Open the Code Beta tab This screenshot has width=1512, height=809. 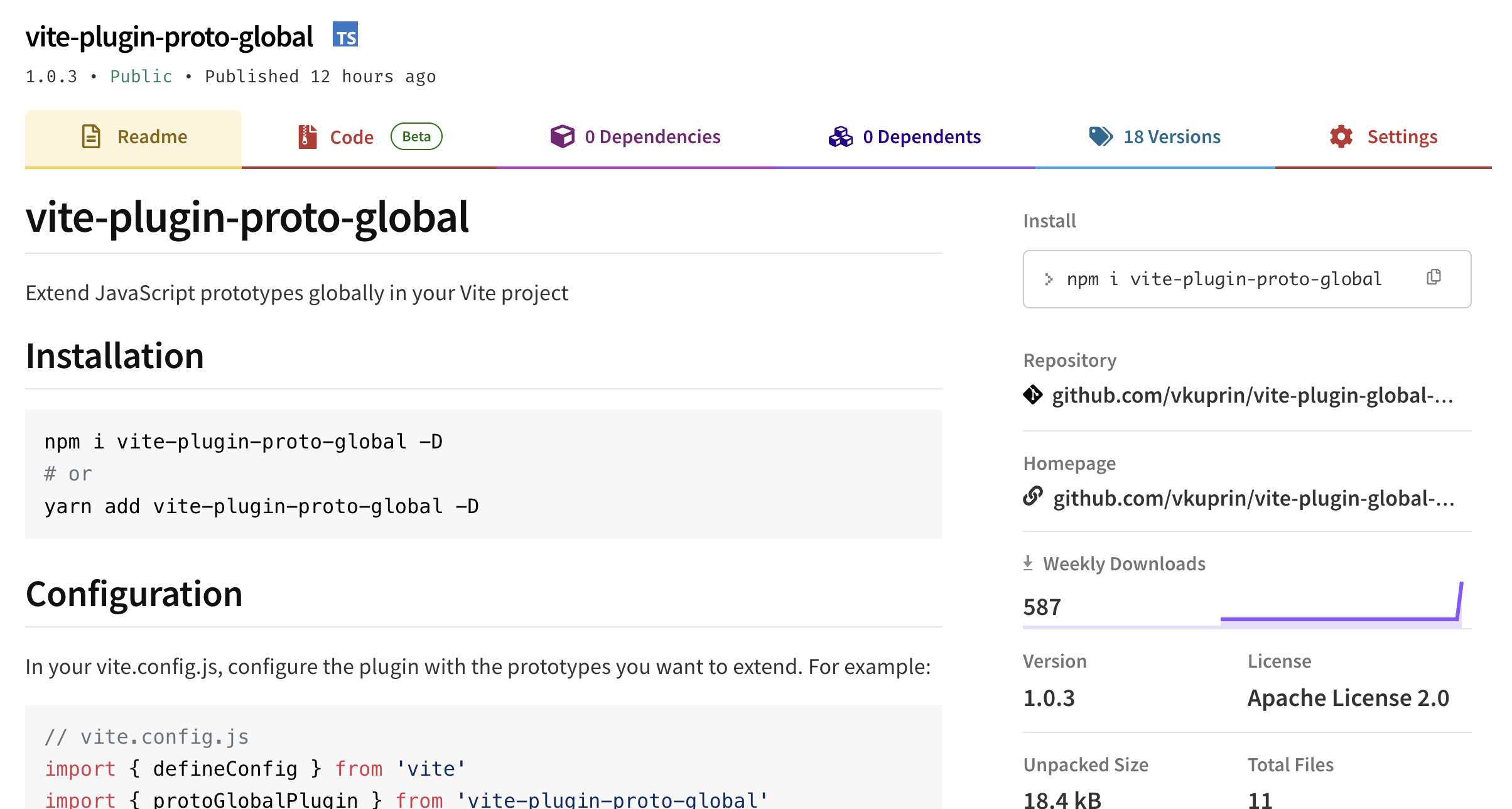click(352, 137)
